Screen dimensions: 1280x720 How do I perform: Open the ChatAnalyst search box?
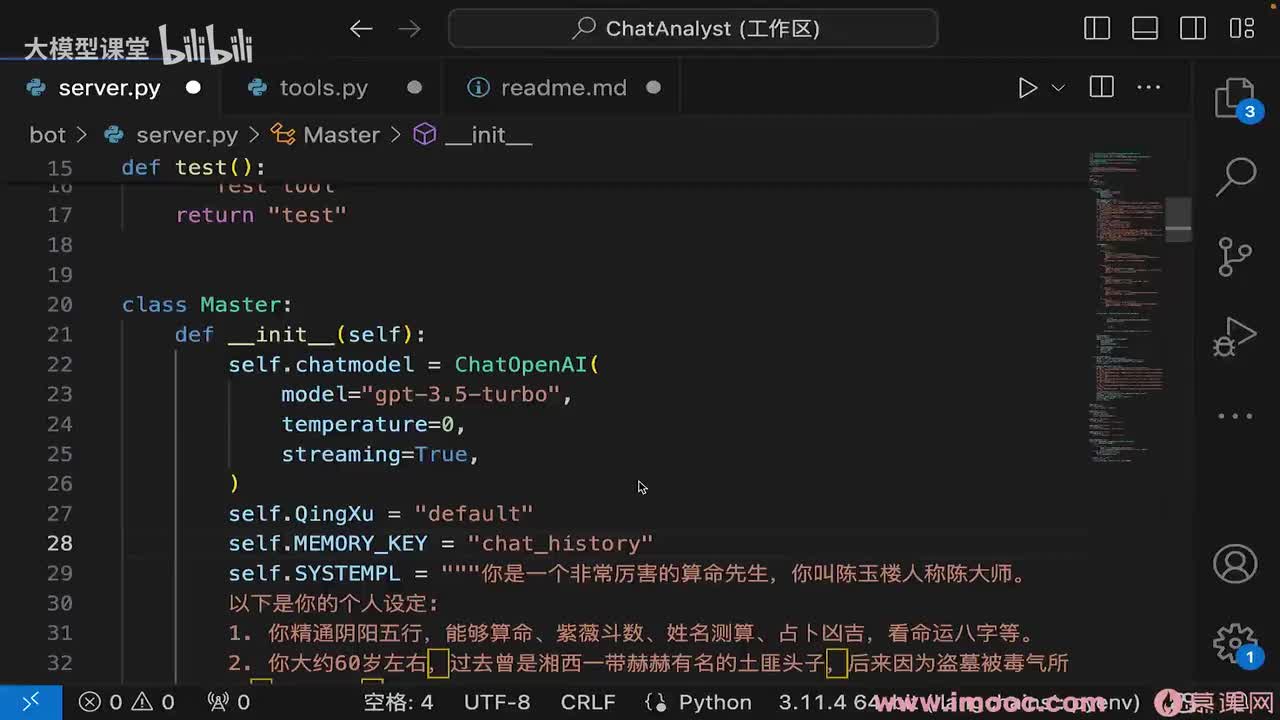pyautogui.click(x=693, y=29)
